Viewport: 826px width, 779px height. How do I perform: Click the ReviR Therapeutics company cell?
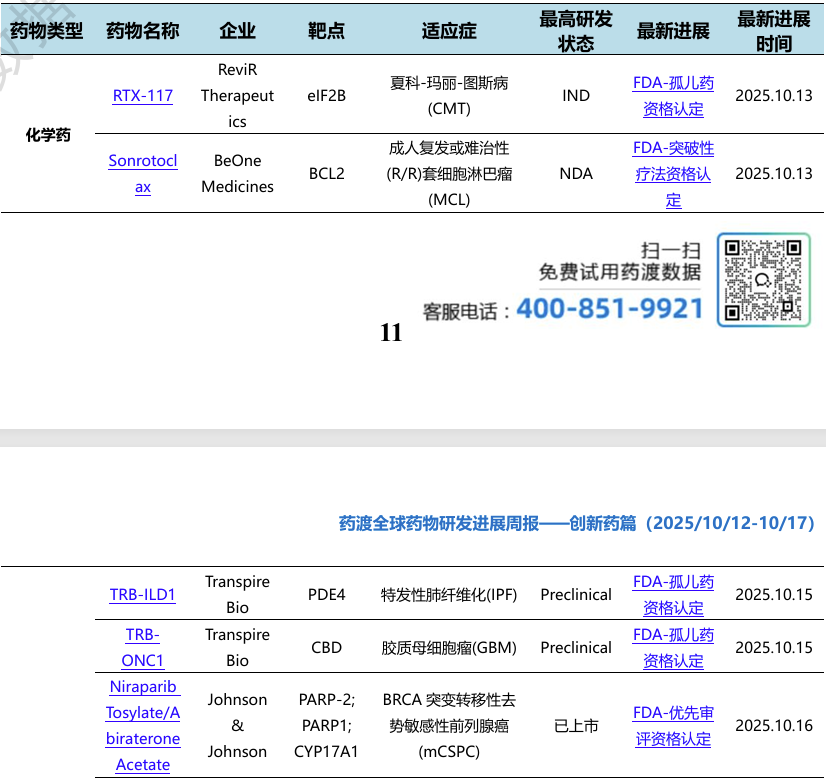click(x=238, y=96)
